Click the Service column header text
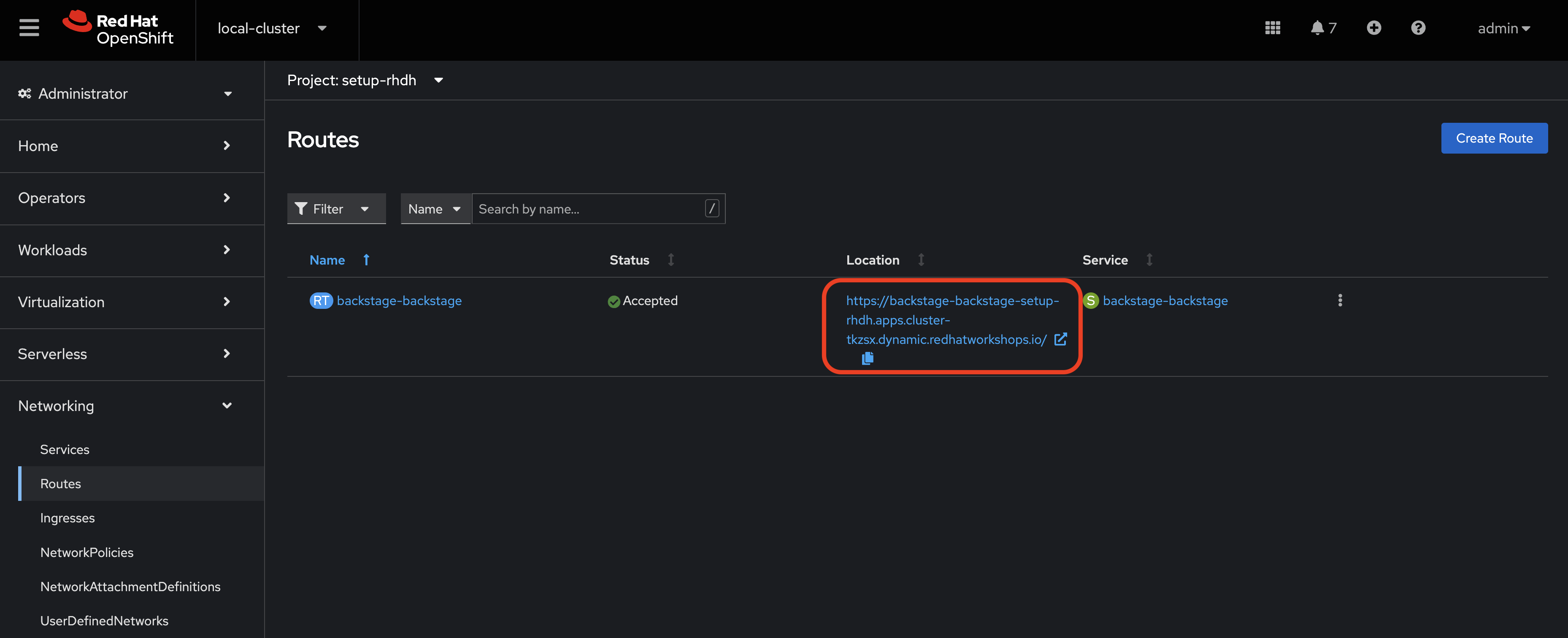Viewport: 1568px width, 638px height. (1105, 260)
